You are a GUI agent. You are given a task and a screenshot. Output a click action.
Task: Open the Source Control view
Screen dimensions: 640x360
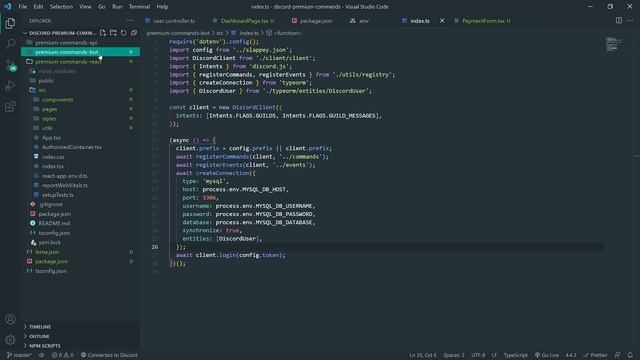coord(10,65)
